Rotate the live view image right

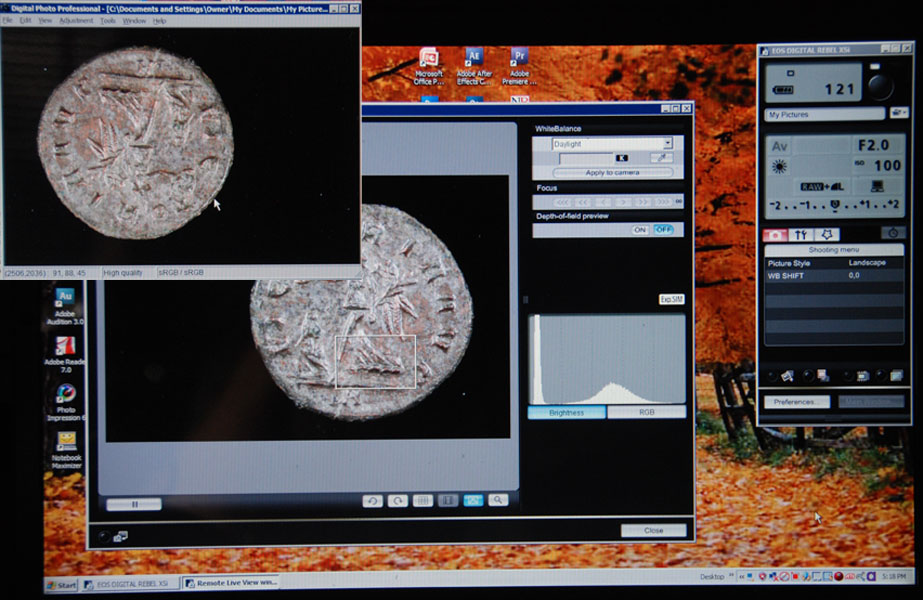(397, 501)
